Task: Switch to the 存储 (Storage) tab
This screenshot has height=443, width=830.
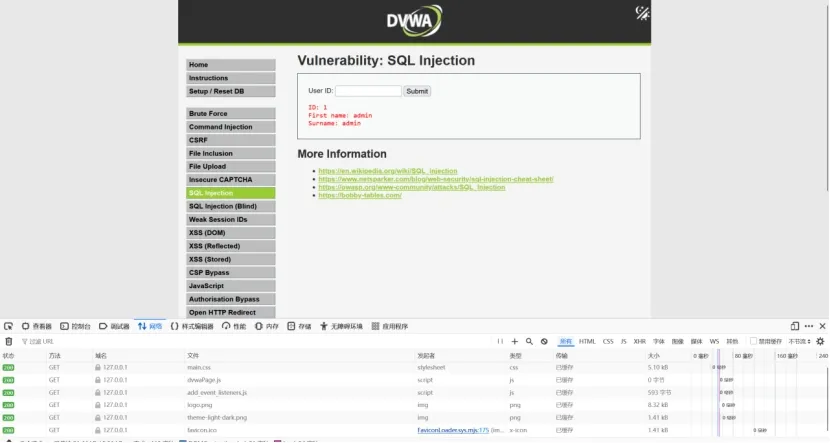Action: (x=299, y=326)
